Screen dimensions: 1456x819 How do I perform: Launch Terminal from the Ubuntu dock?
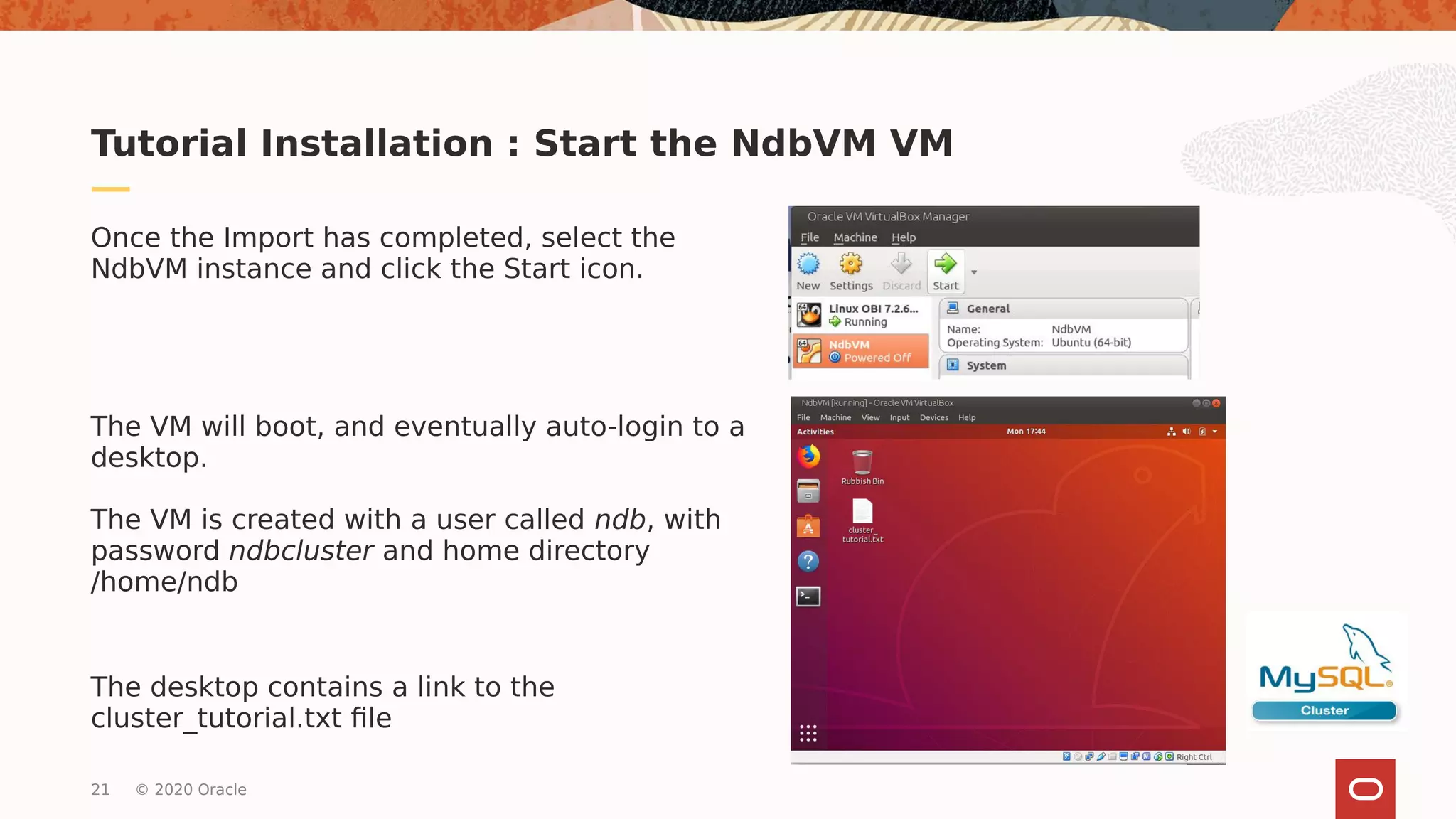pos(808,596)
